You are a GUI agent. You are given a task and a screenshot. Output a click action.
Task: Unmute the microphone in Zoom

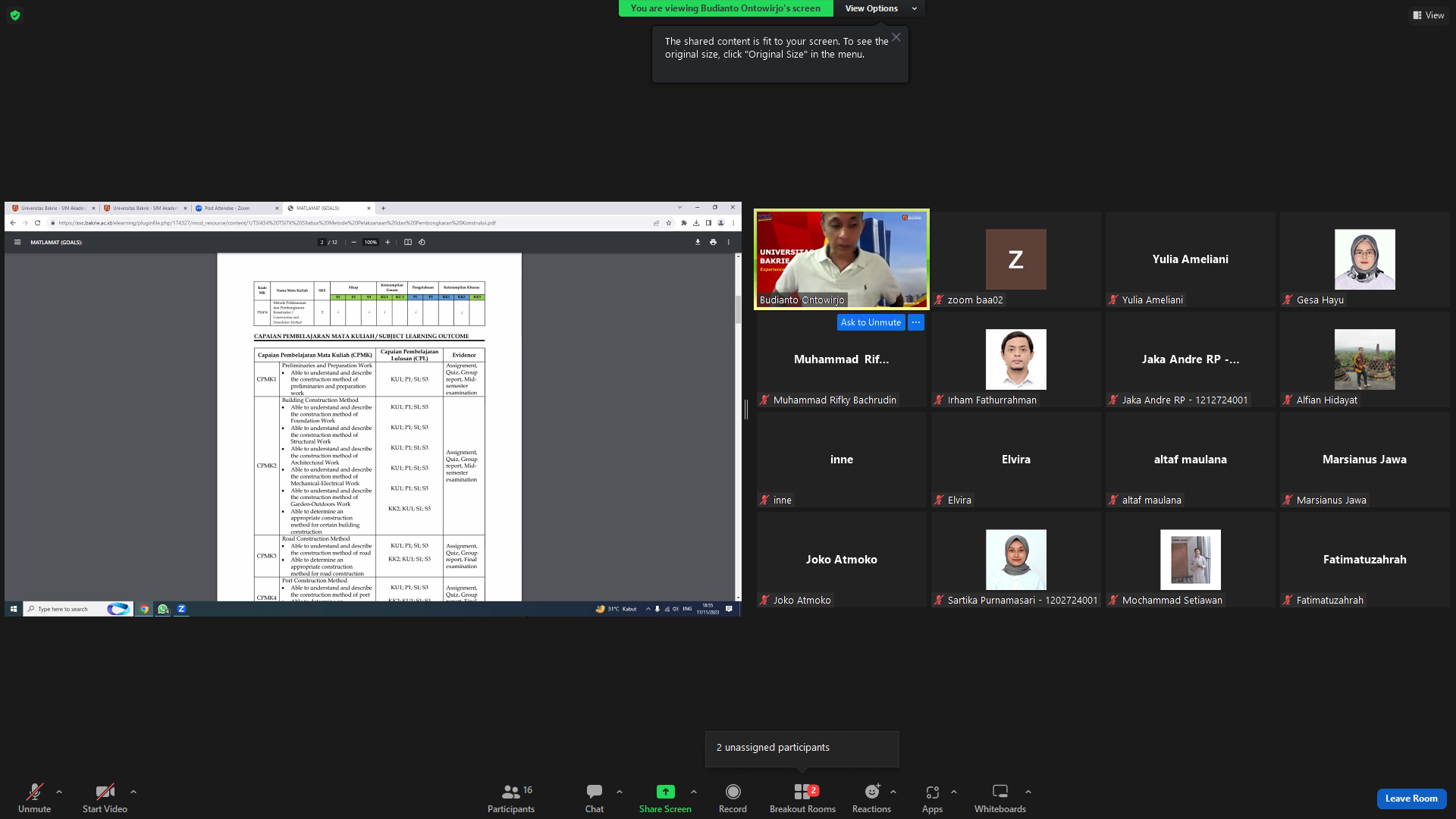click(x=34, y=798)
